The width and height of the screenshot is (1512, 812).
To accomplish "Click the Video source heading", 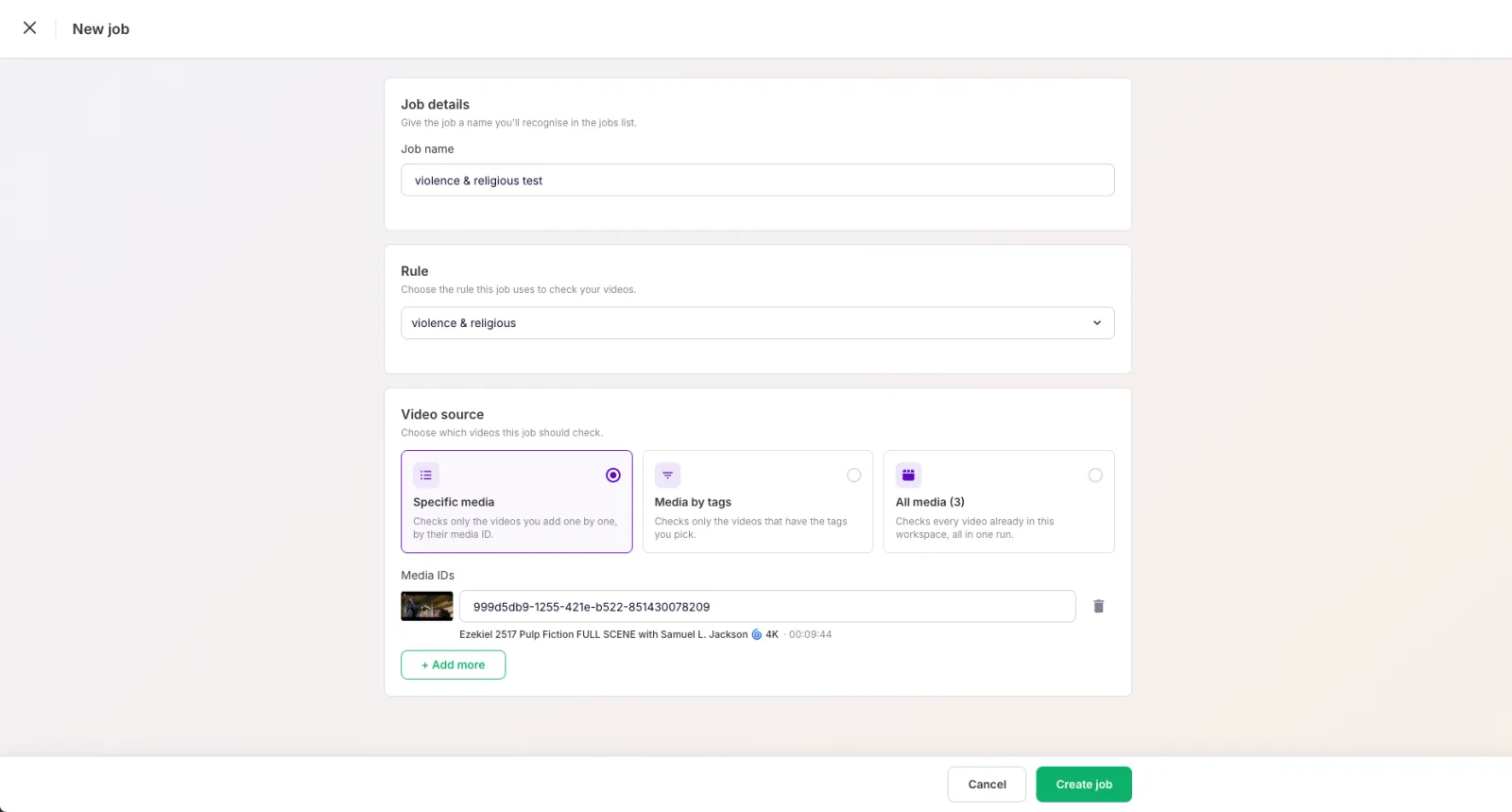I will pos(442,415).
